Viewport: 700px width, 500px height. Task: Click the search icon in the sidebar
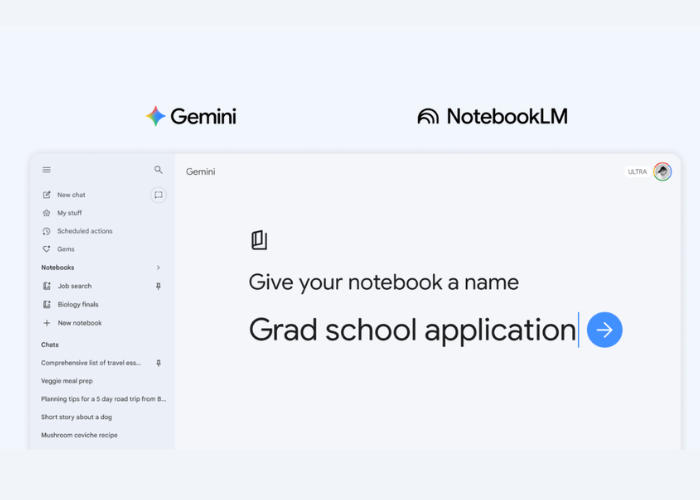(x=158, y=170)
